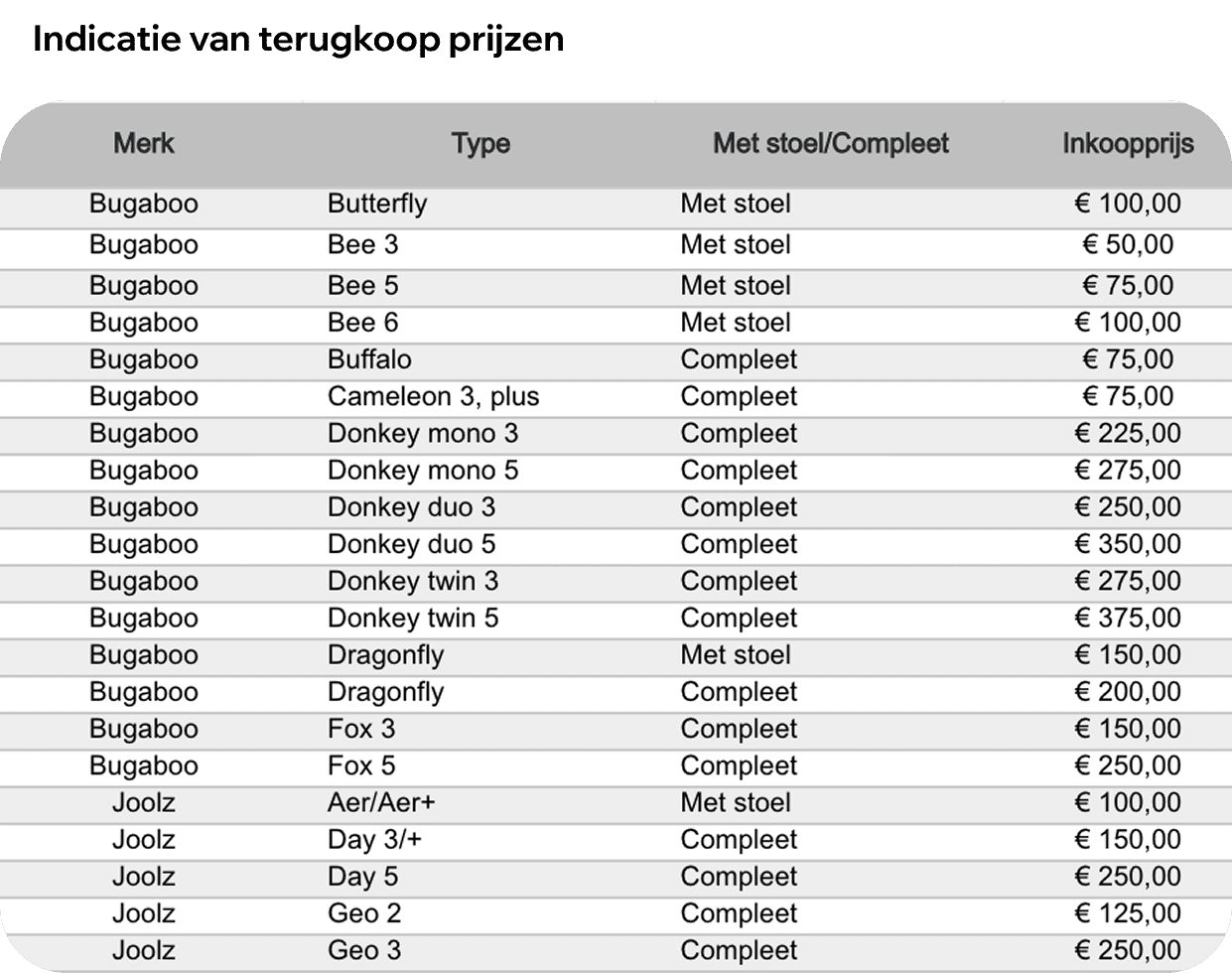Click the € 200,00 price for Dragonfly Compleet
1232x973 pixels.
tap(1128, 691)
